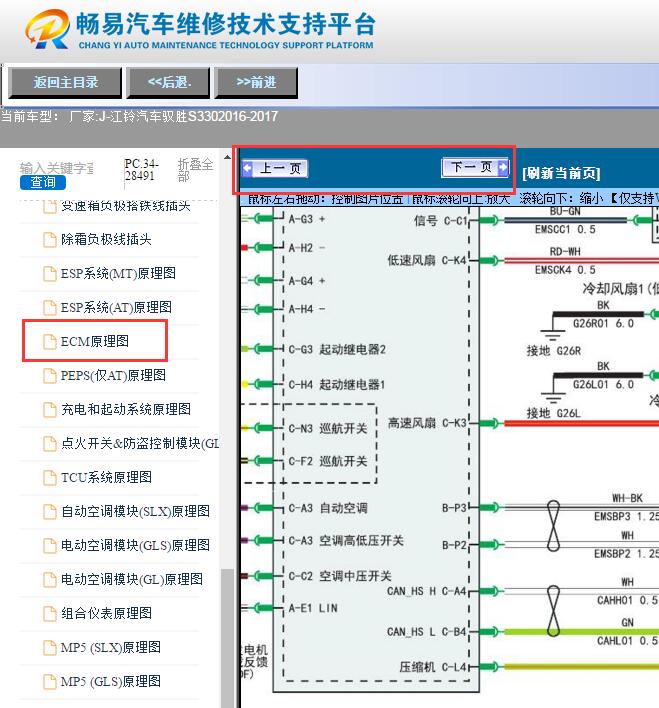Image resolution: width=659 pixels, height=708 pixels.
Task: Click the document icon beside TCU系统原理图
Action: tap(50, 478)
